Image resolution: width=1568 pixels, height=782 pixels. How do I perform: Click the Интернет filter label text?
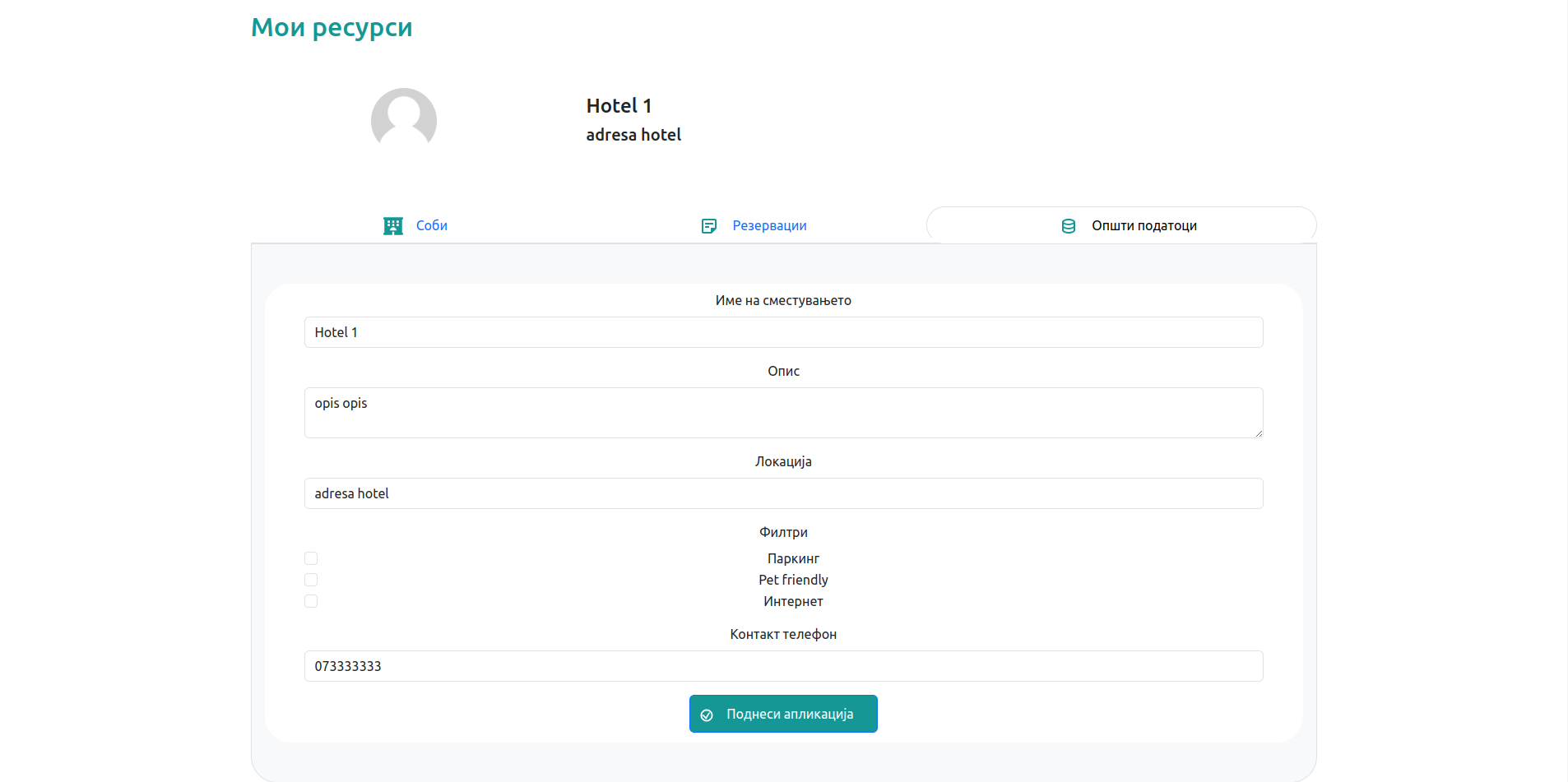793,601
